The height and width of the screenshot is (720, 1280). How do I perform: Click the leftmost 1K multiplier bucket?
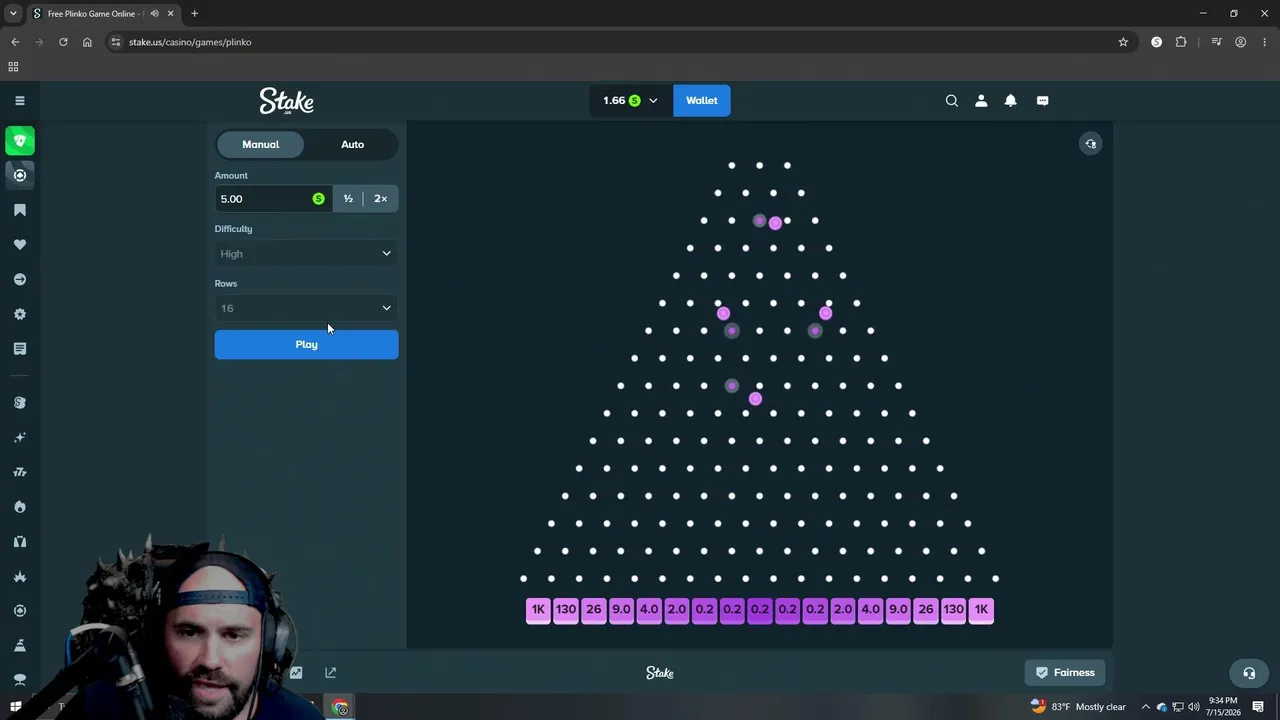[538, 610]
